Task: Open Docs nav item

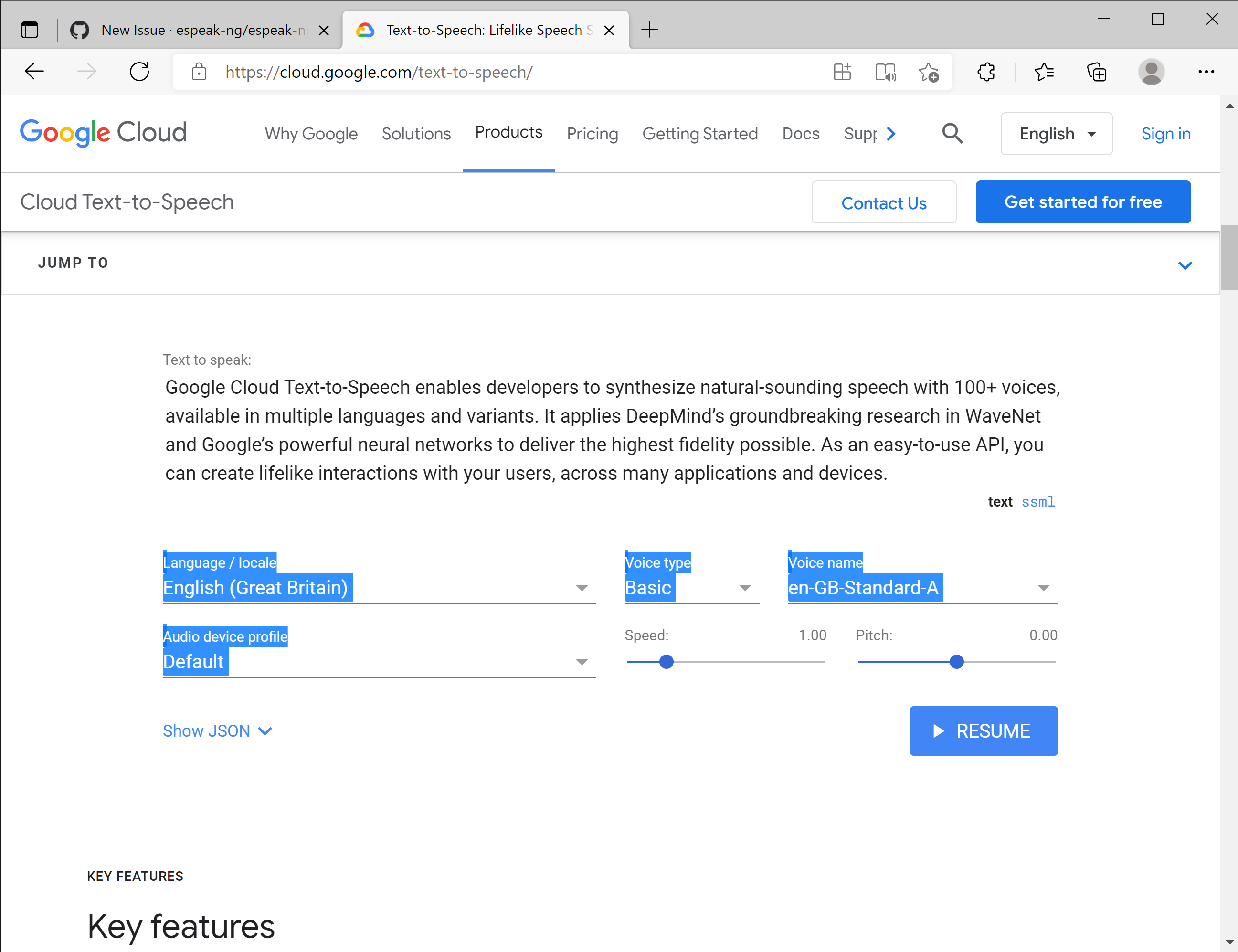Action: pyautogui.click(x=801, y=134)
